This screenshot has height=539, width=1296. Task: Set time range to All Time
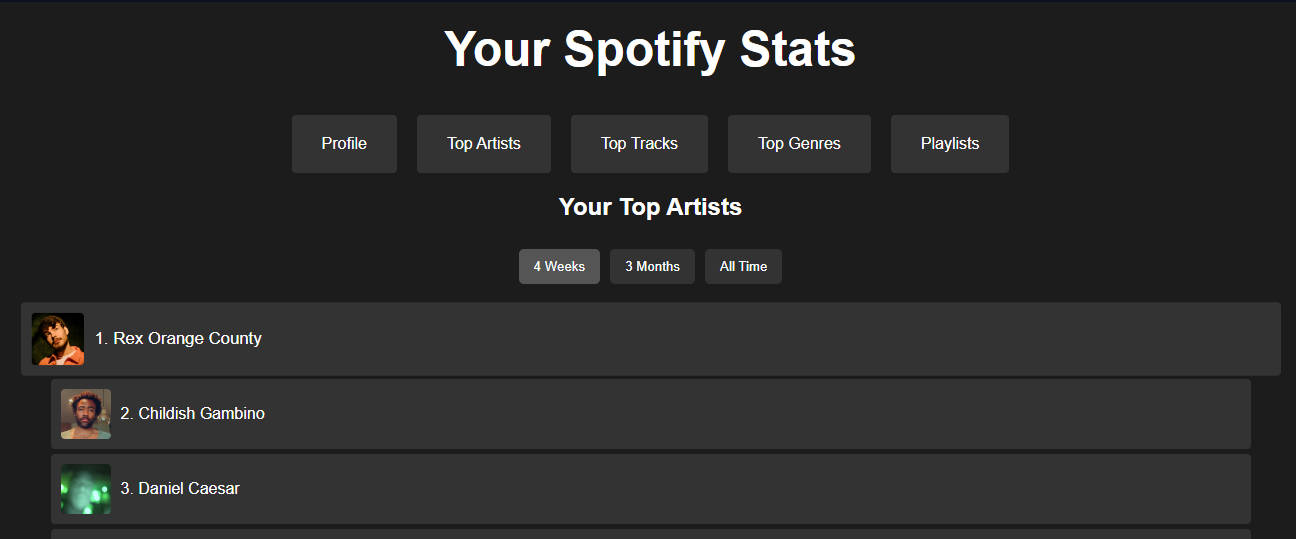point(743,267)
